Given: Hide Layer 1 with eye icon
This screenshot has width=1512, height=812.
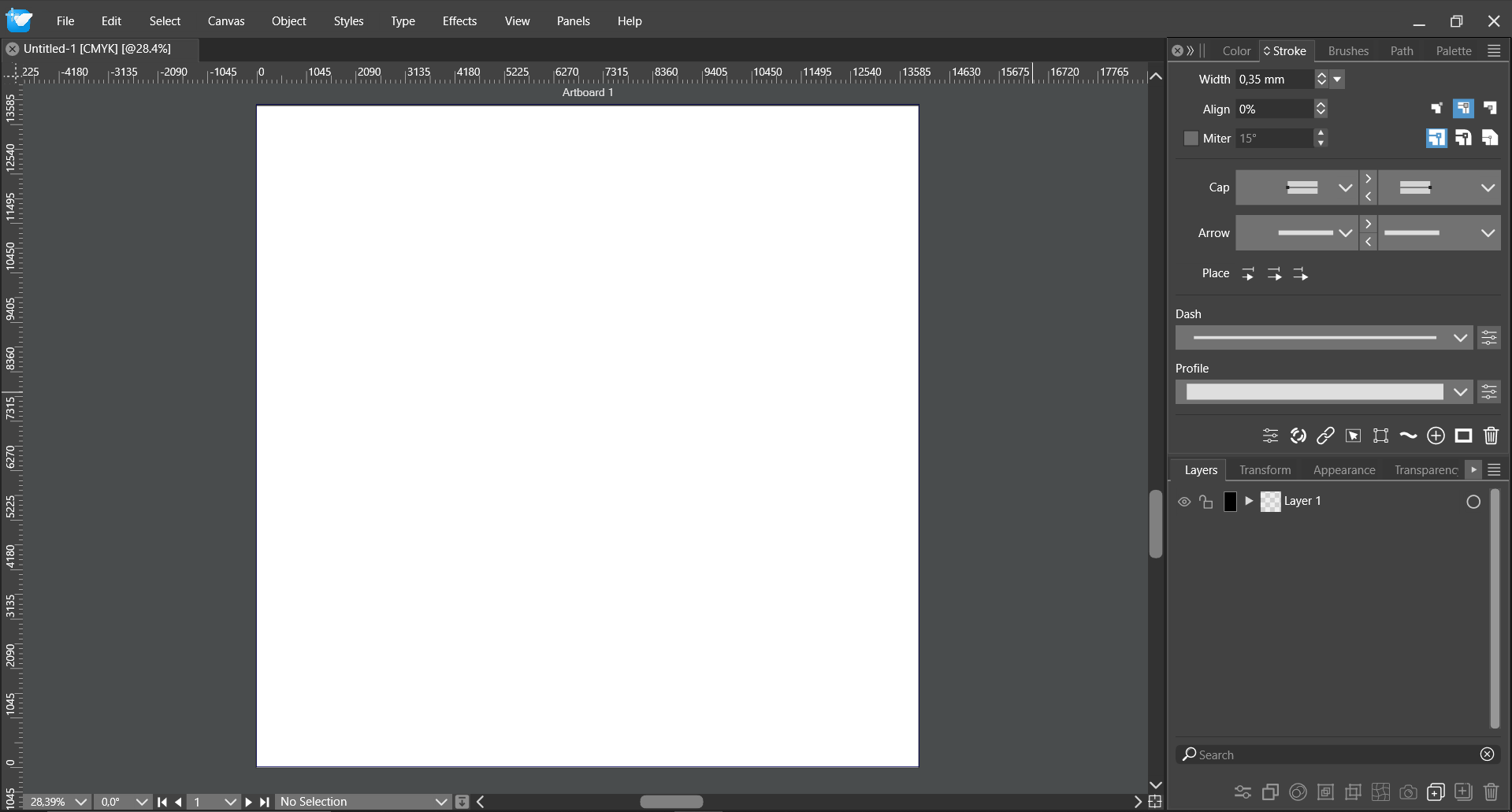Looking at the screenshot, I should pos(1183,502).
